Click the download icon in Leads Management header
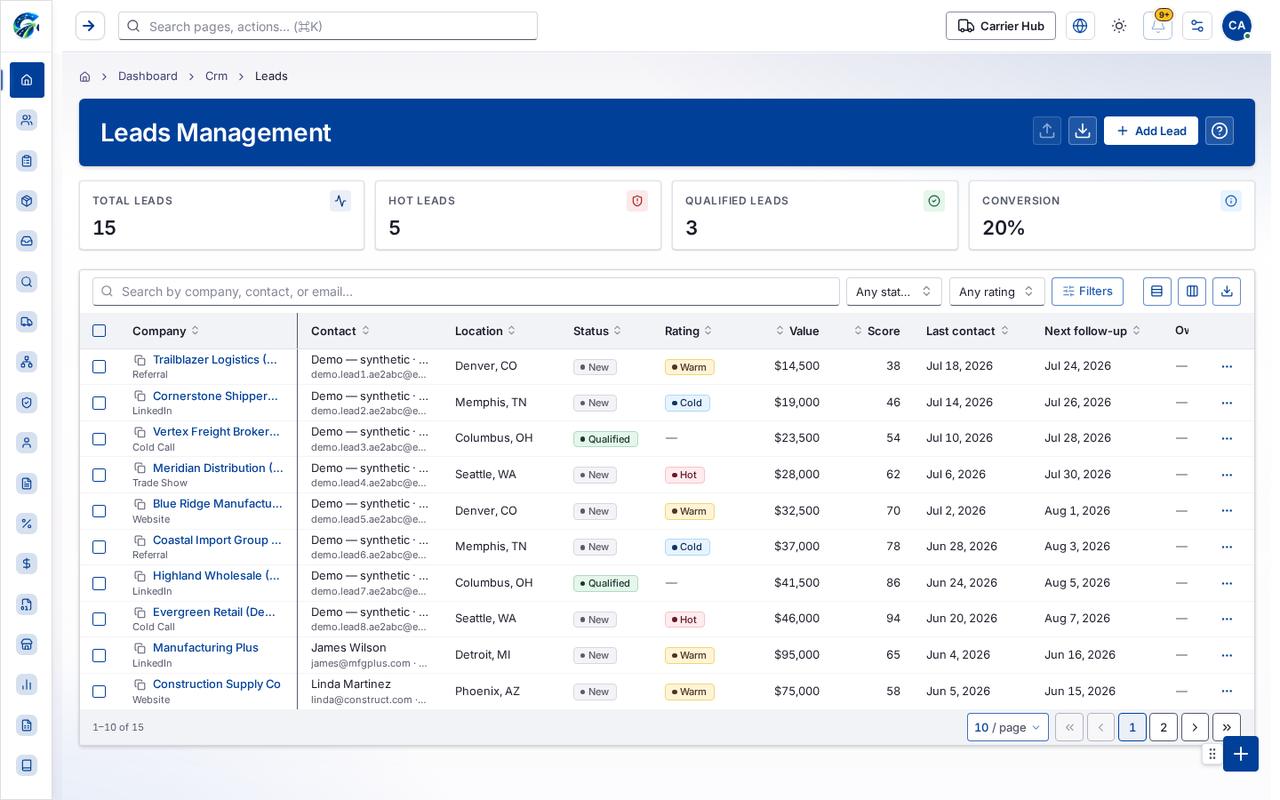 [1082, 131]
